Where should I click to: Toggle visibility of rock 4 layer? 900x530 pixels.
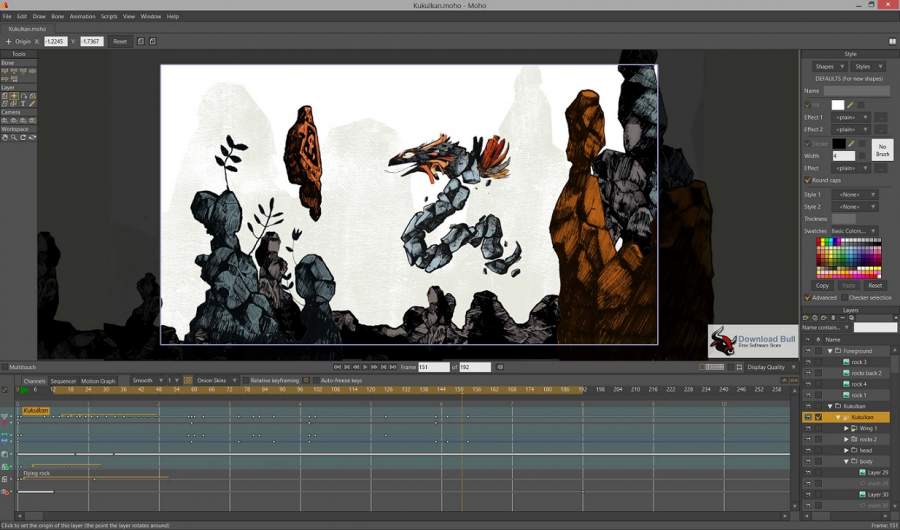tap(808, 384)
